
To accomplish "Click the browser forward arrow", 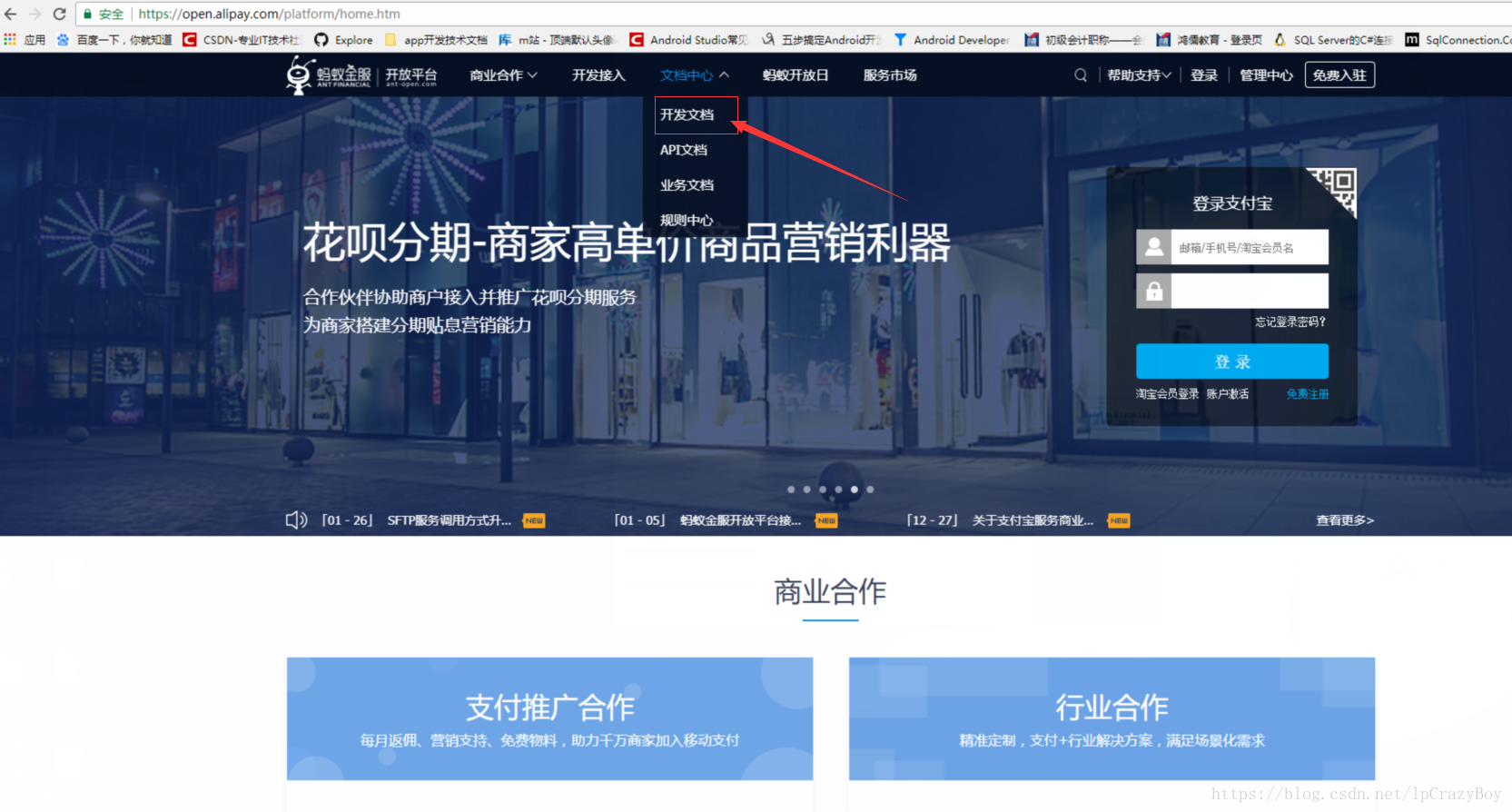I will coord(35,14).
